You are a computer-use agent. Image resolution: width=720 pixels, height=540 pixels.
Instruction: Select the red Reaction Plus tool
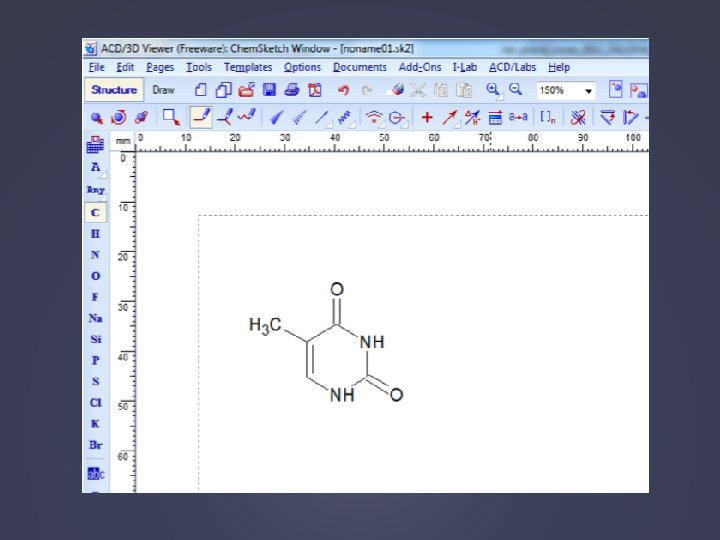click(427, 118)
